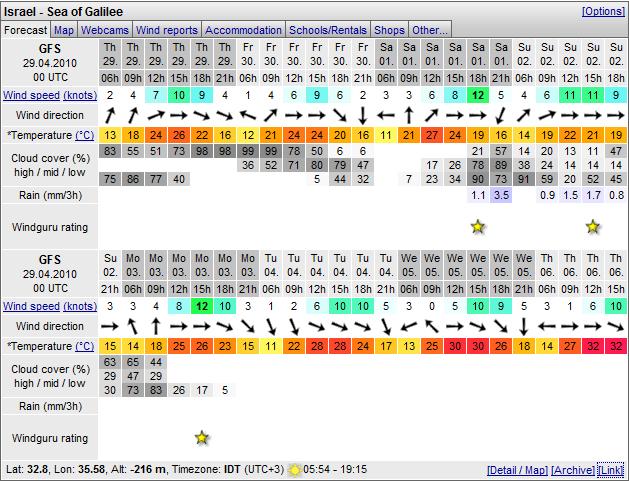The height and width of the screenshot is (481, 629).
Task: Select the Forecast tab
Action: (26, 30)
